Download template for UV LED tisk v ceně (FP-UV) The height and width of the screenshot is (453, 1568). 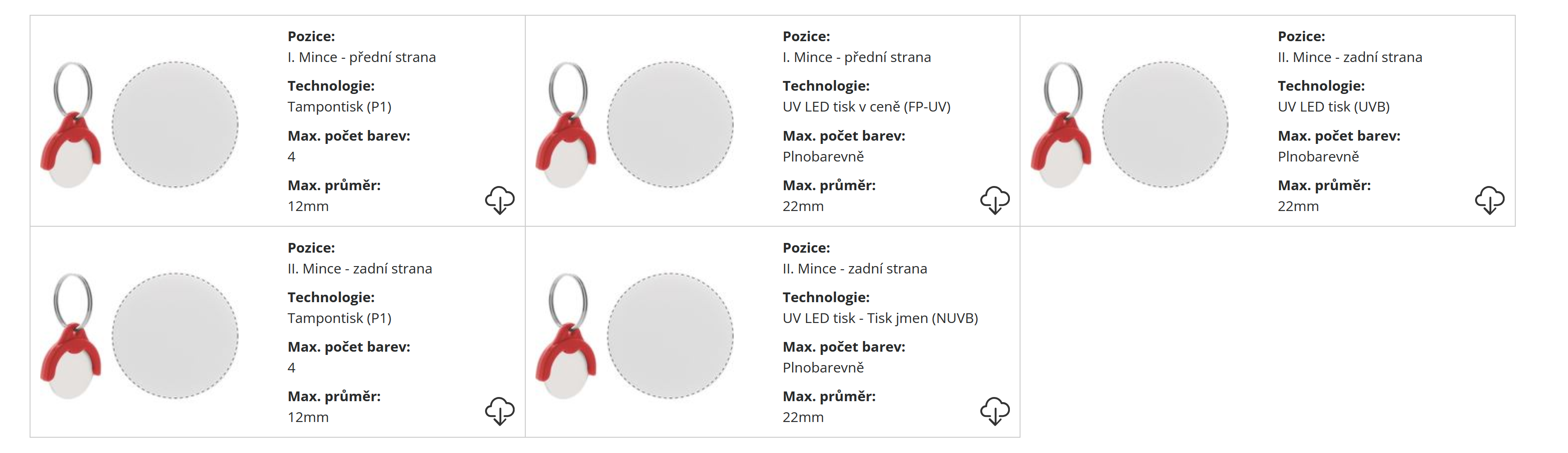994,200
